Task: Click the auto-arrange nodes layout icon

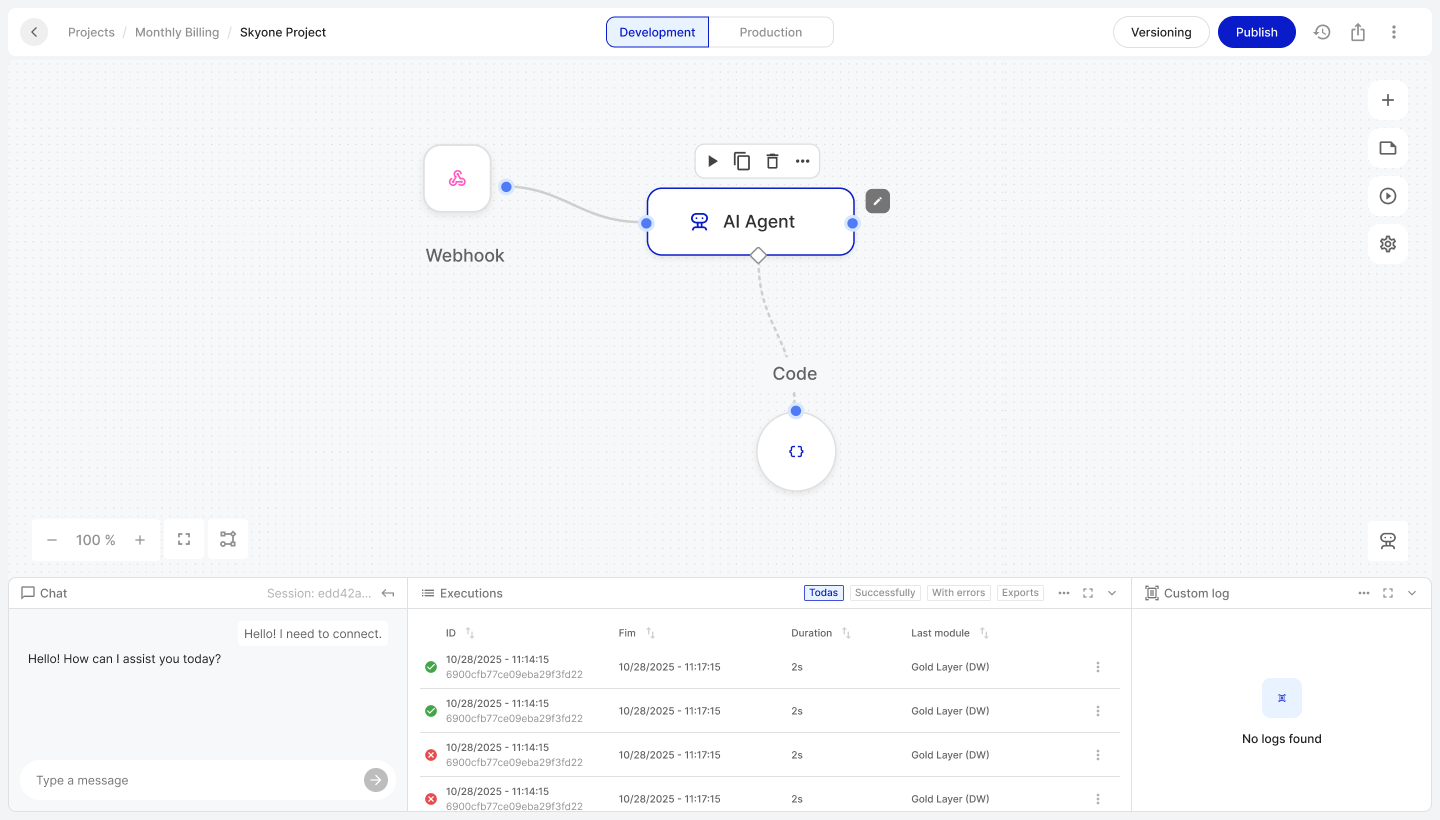Action: click(228, 540)
